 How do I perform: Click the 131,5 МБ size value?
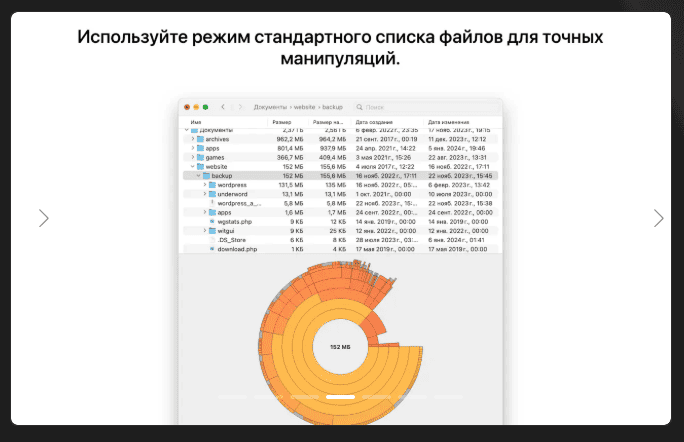(291, 185)
